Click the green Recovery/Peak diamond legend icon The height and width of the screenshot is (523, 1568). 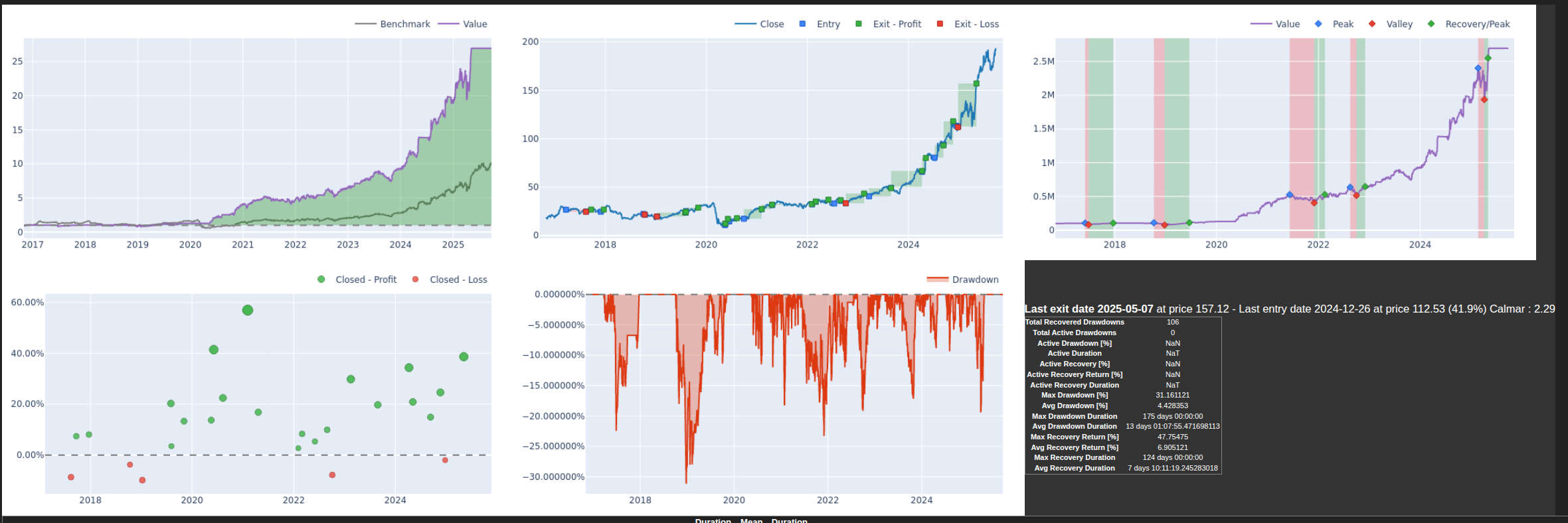tap(1431, 24)
